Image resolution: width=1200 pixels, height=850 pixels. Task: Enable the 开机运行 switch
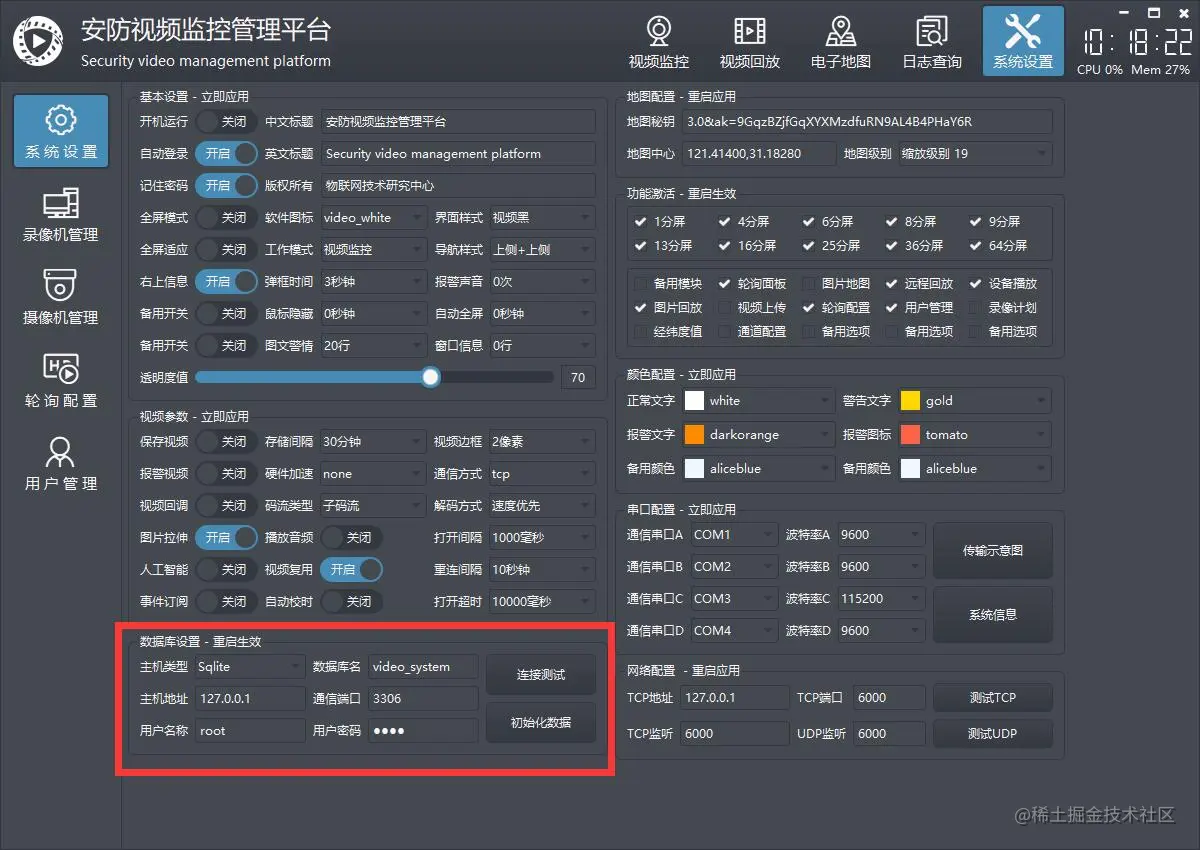[x=226, y=121]
